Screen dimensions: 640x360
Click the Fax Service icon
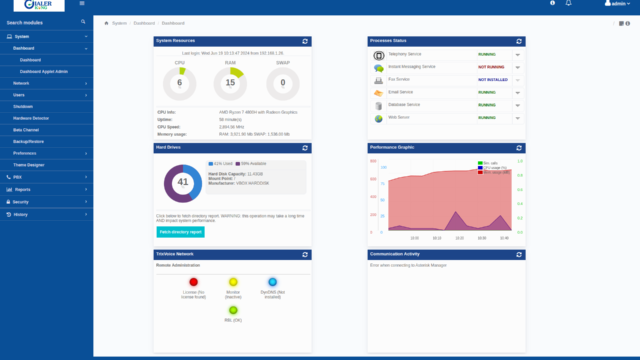pos(379,81)
